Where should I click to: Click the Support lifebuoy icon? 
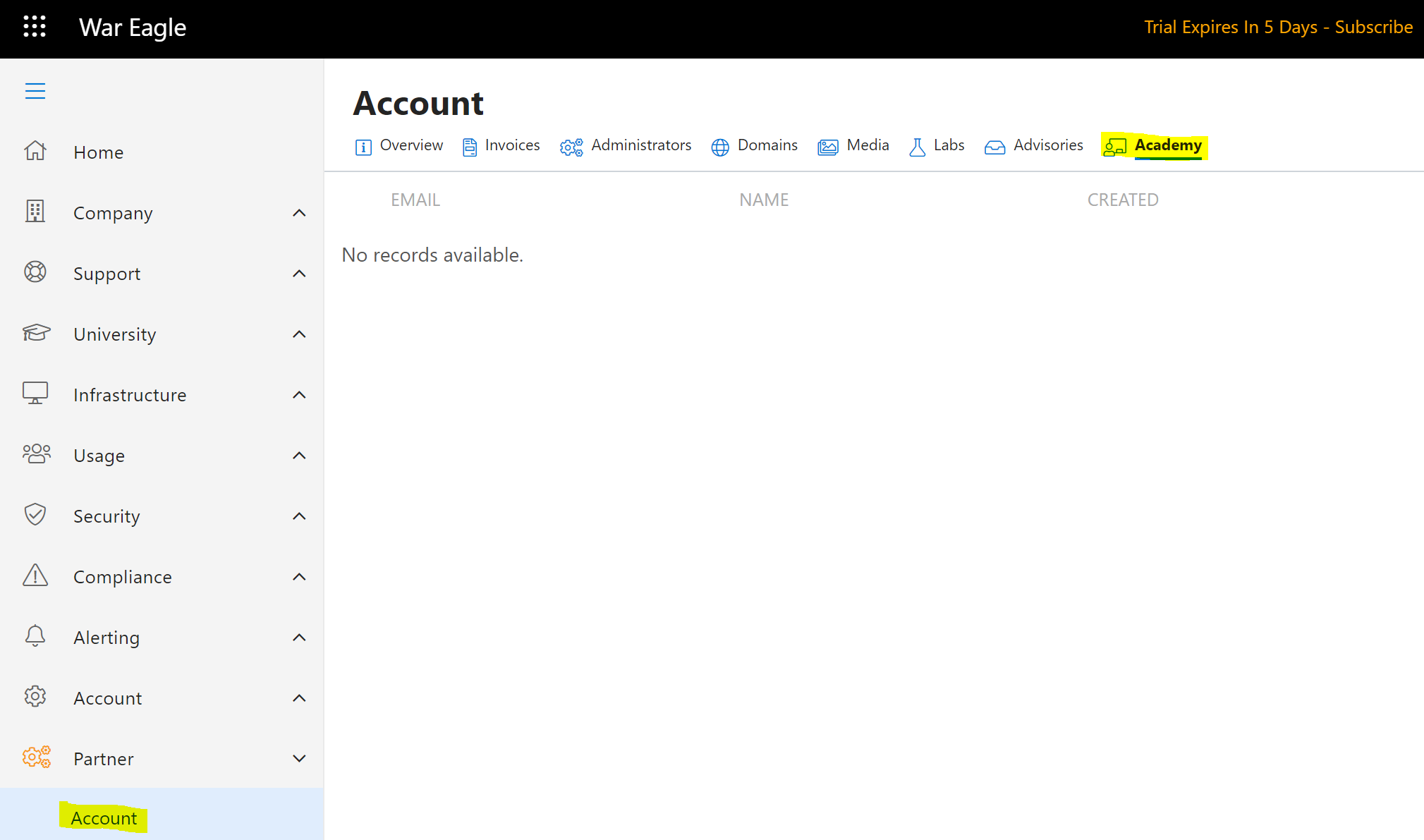click(x=35, y=272)
